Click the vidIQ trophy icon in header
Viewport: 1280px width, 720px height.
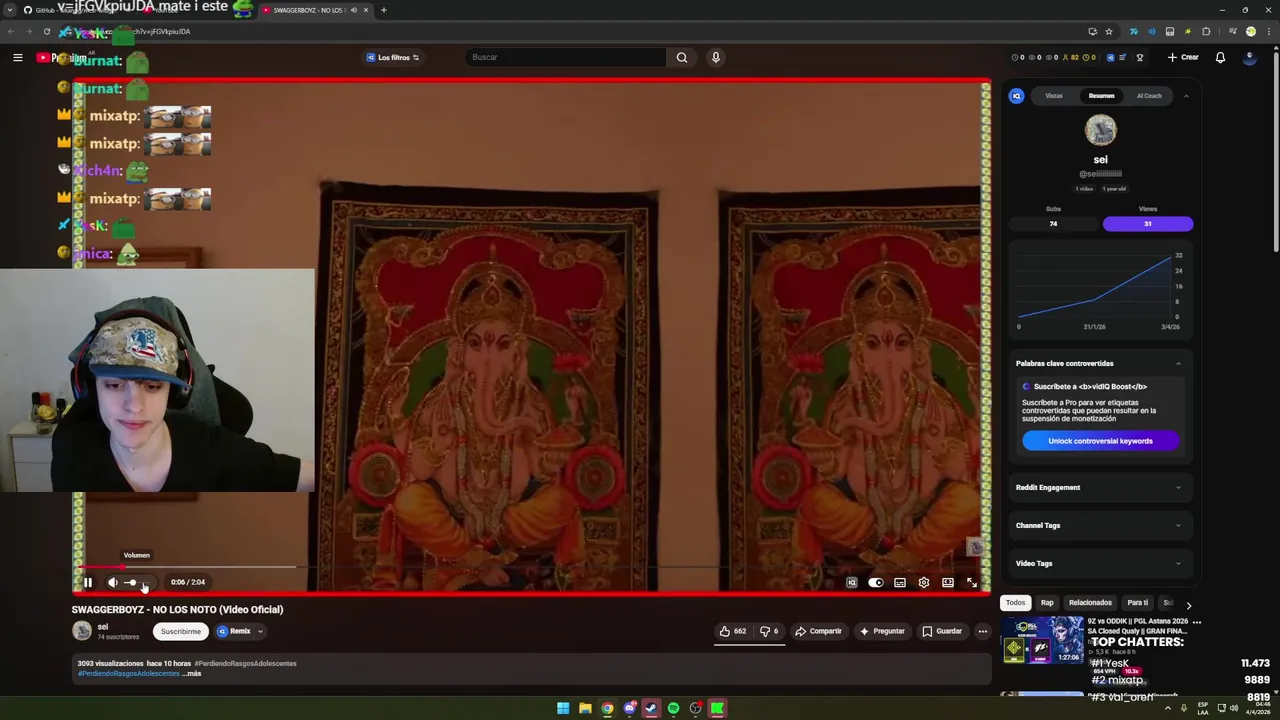point(1139,57)
